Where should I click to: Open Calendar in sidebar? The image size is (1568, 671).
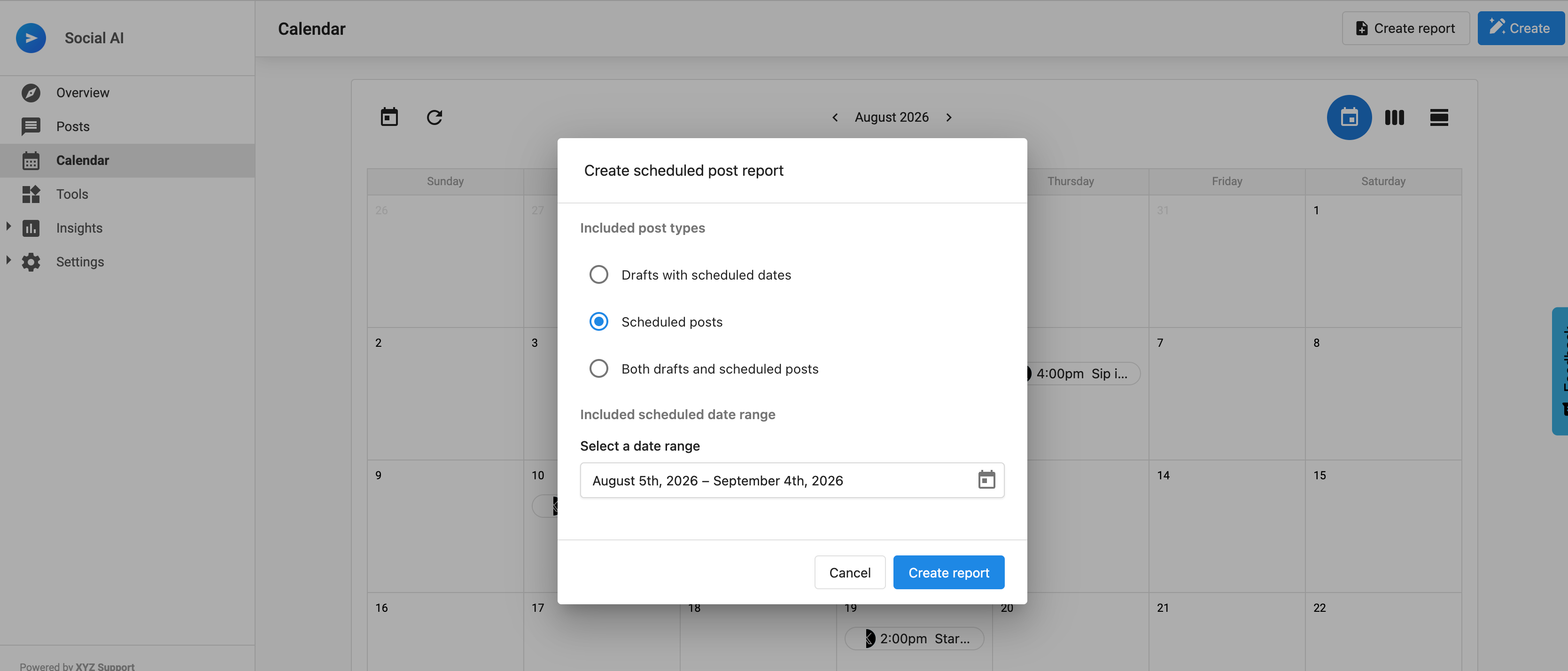[127, 161]
